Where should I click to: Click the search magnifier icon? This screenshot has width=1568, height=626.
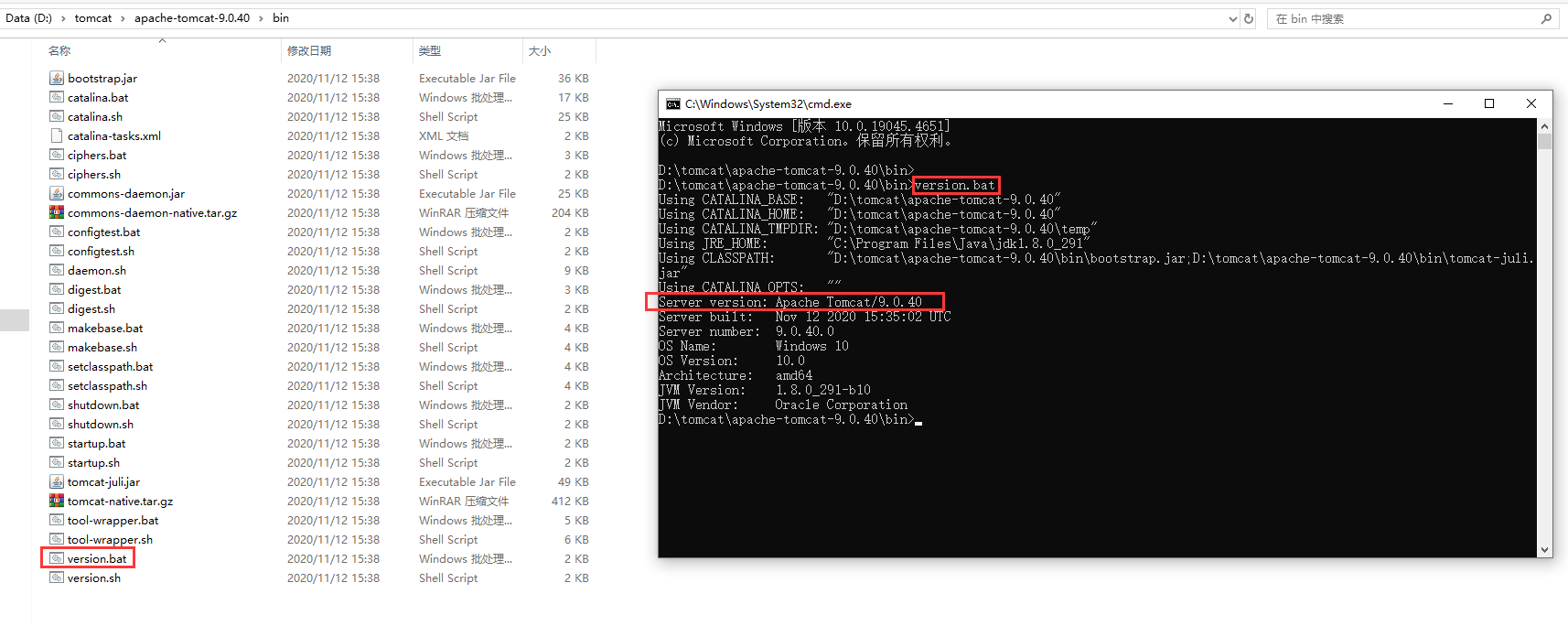click(1547, 18)
